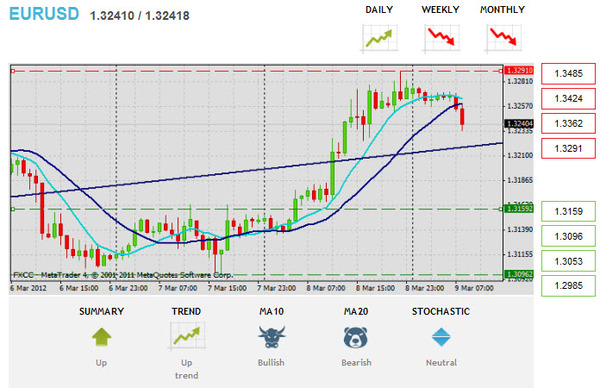Viewport: 600px width, 388px height.
Task: Click the 1.32410 / 1.32418 quote
Action: pos(140,16)
